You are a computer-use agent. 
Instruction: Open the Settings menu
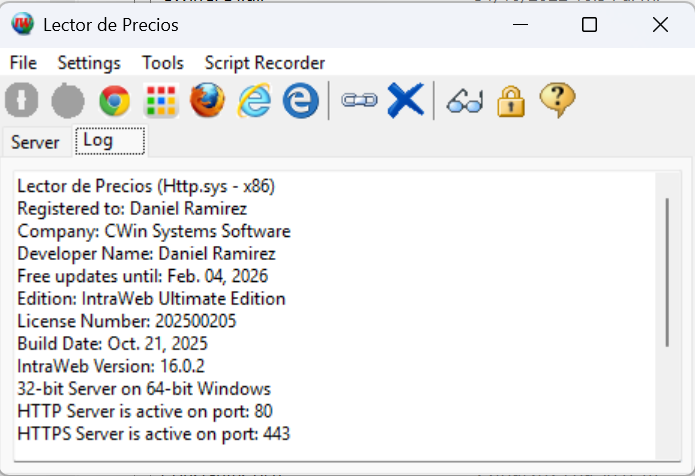[89, 63]
